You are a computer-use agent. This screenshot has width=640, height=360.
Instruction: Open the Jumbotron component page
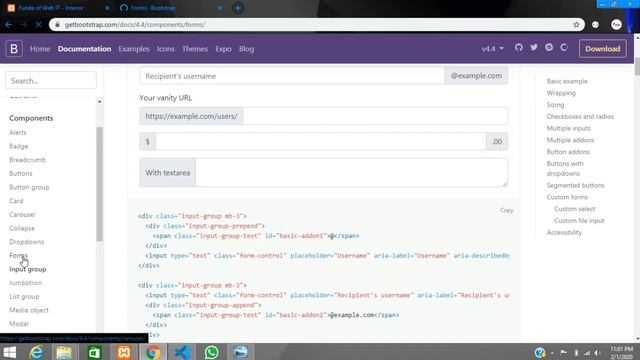(x=26, y=282)
